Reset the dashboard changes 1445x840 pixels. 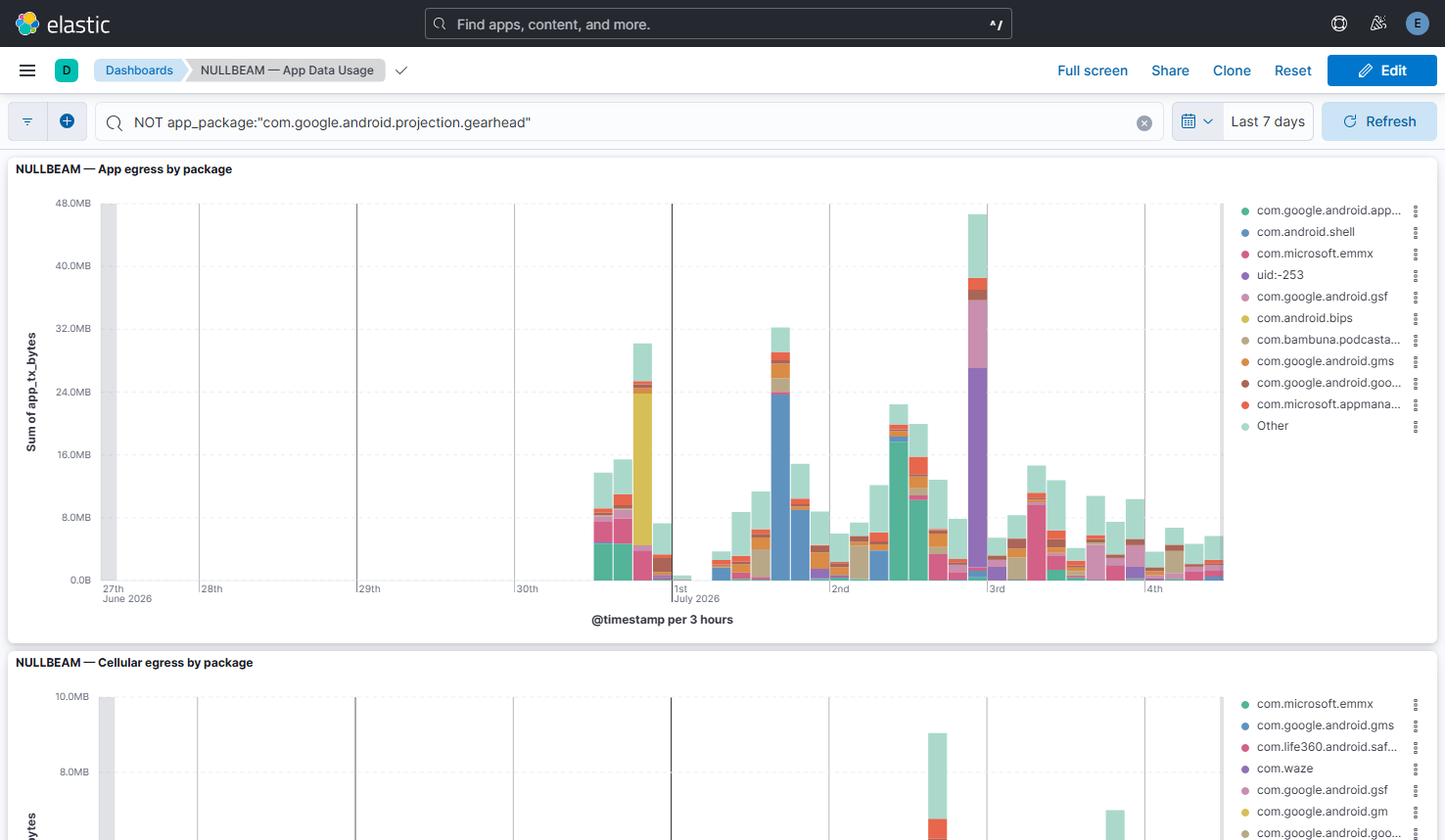click(x=1292, y=70)
